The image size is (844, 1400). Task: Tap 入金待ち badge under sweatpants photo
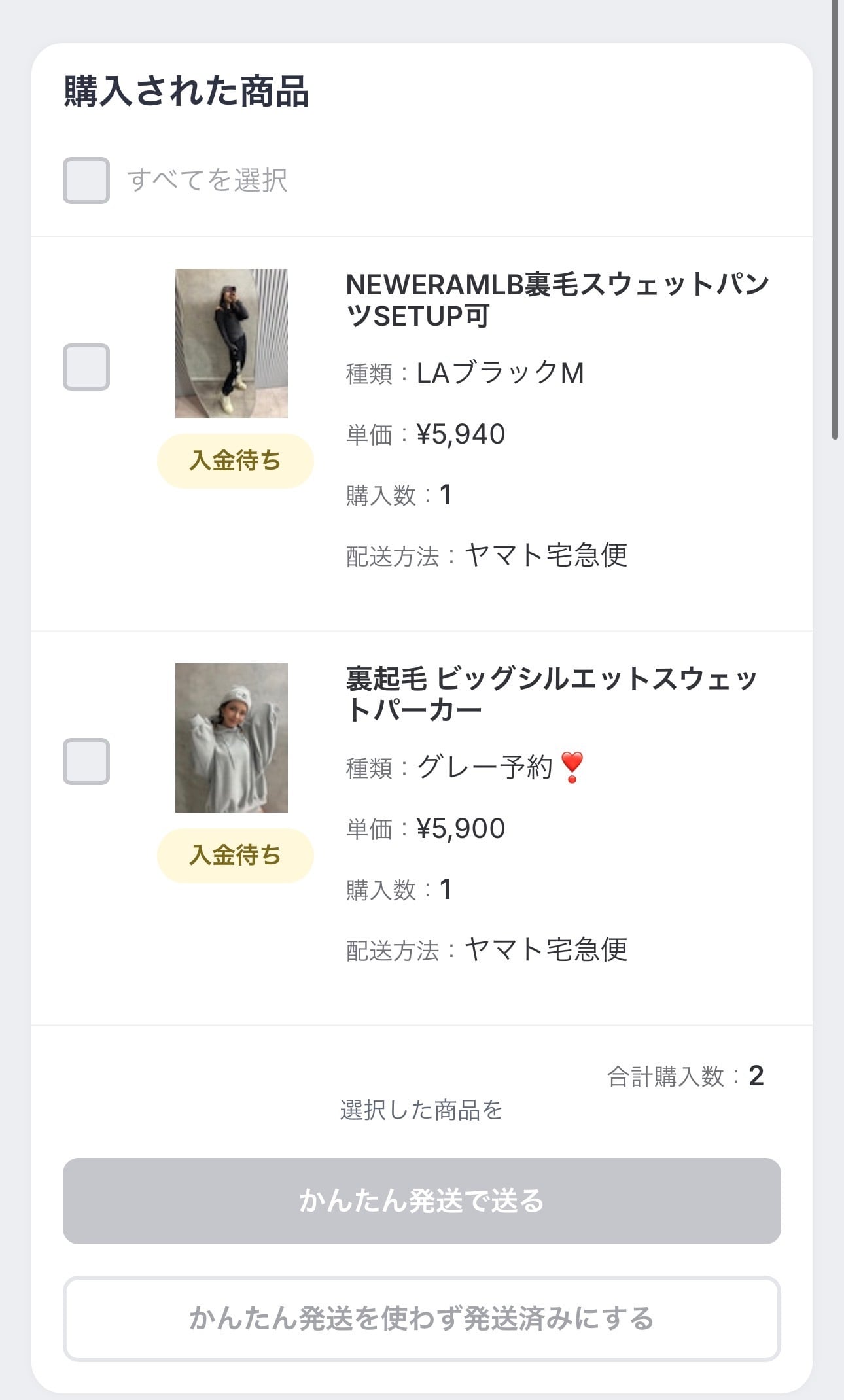coord(235,461)
